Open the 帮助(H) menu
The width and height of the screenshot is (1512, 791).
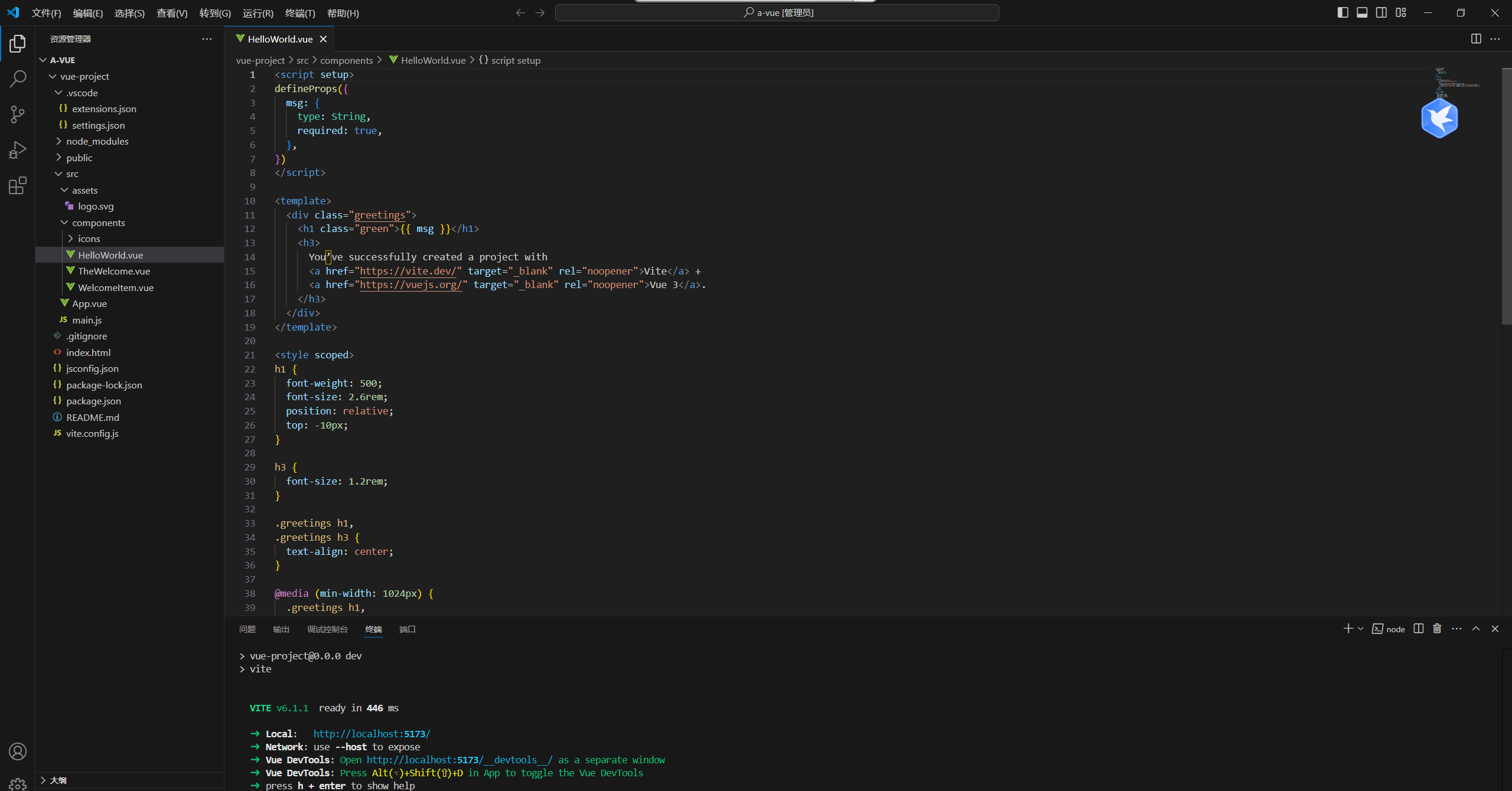[343, 13]
